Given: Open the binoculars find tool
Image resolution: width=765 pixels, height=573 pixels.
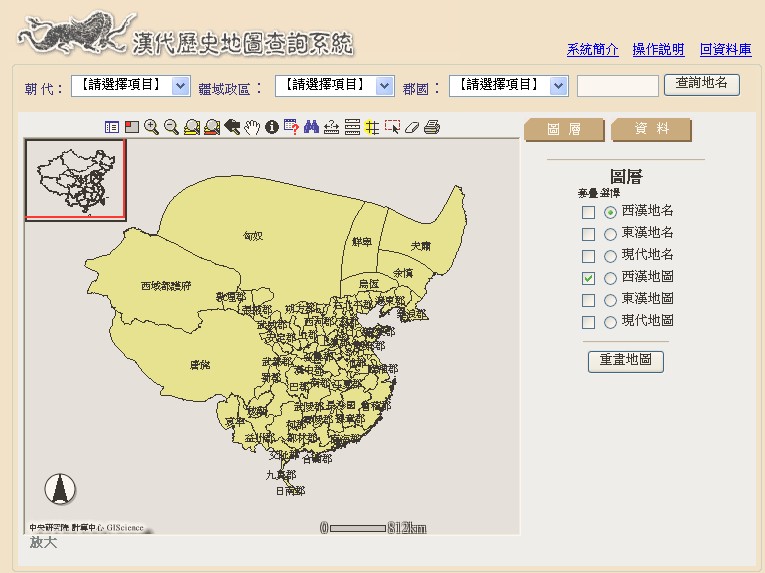Looking at the screenshot, I should pos(311,127).
